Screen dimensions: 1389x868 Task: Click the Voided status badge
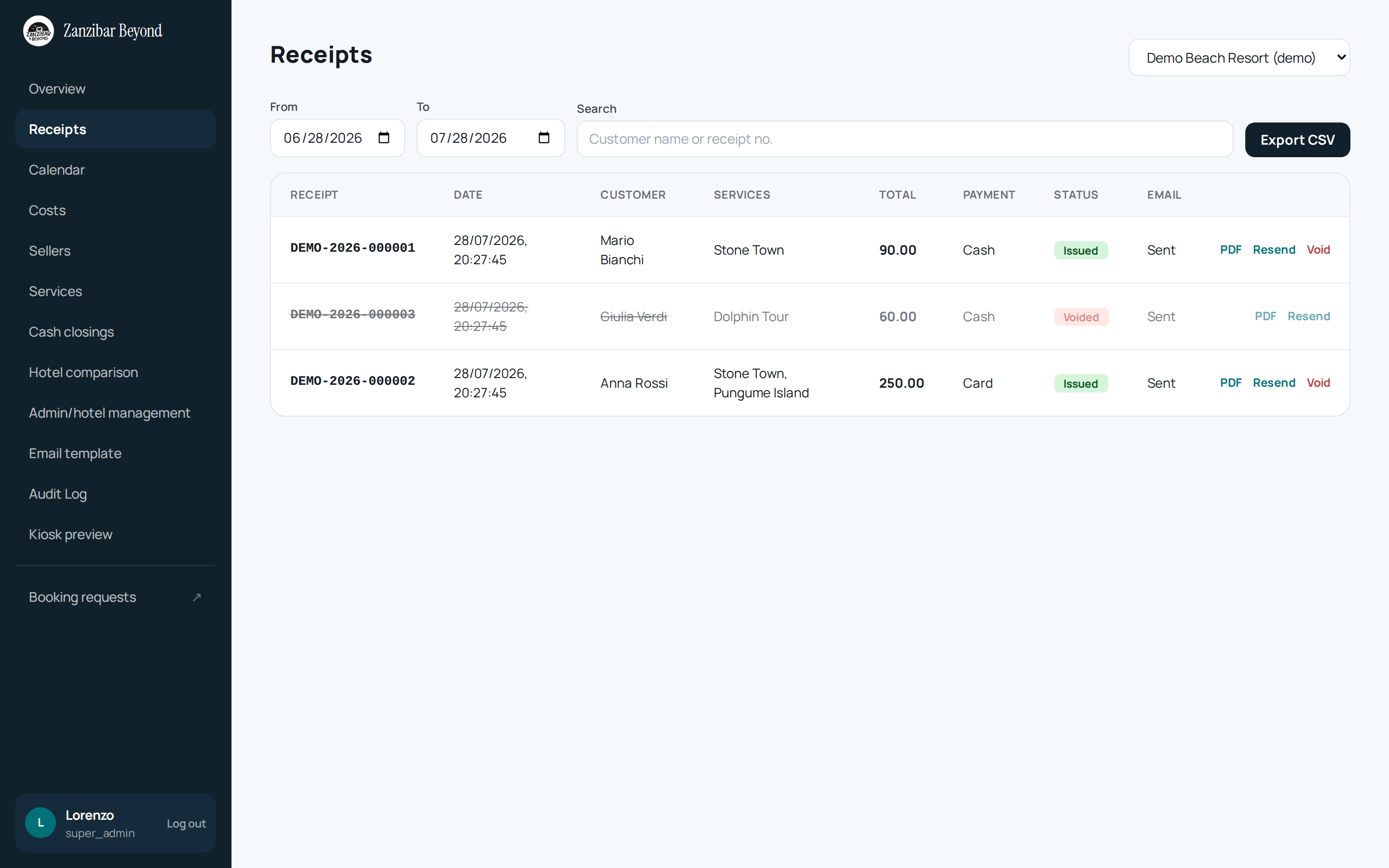click(1081, 317)
